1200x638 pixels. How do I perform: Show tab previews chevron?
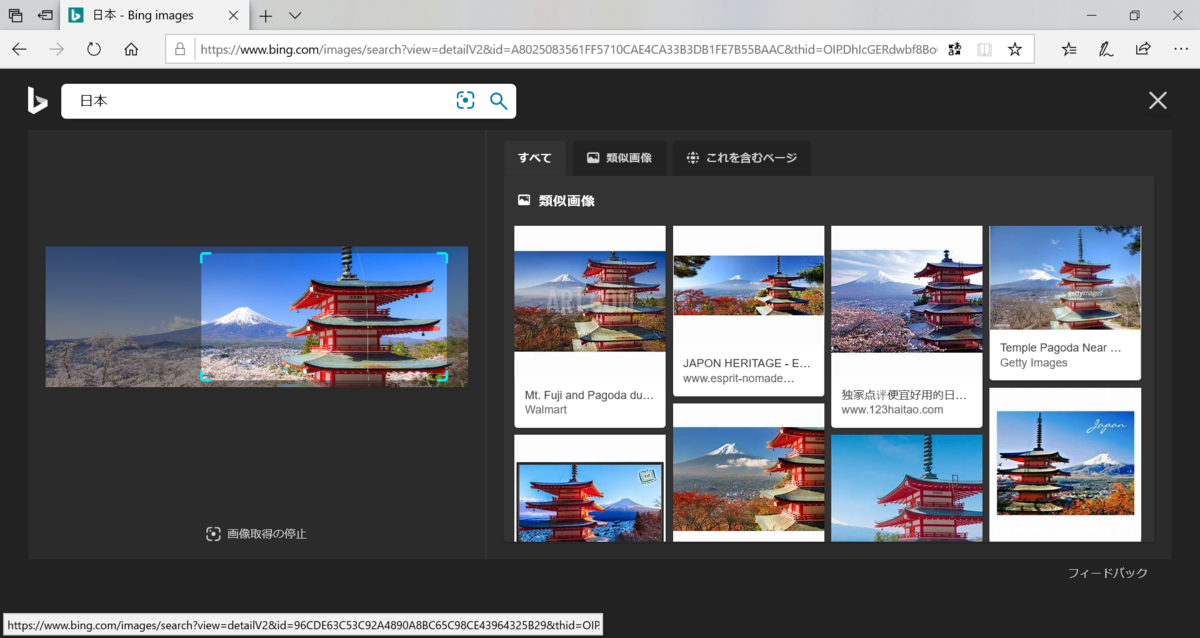point(295,16)
